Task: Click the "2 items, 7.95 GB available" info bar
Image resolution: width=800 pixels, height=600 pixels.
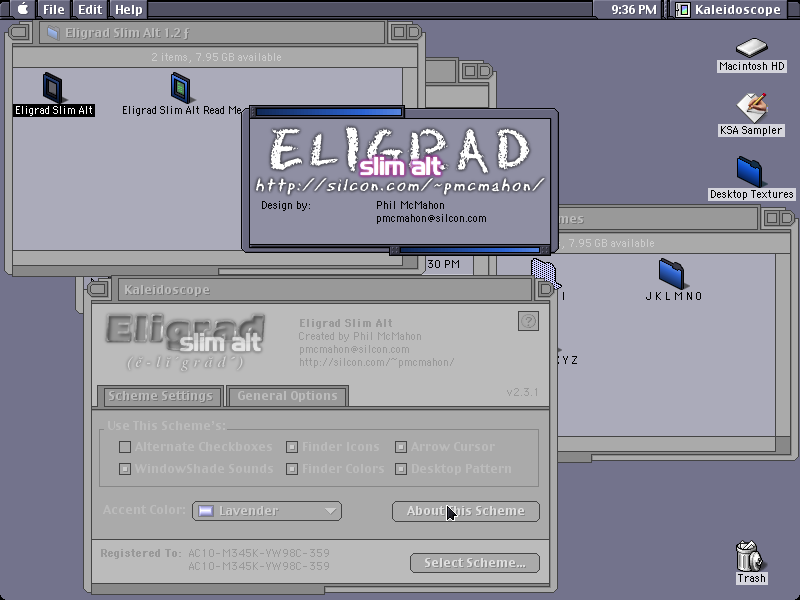Action: pos(216,57)
